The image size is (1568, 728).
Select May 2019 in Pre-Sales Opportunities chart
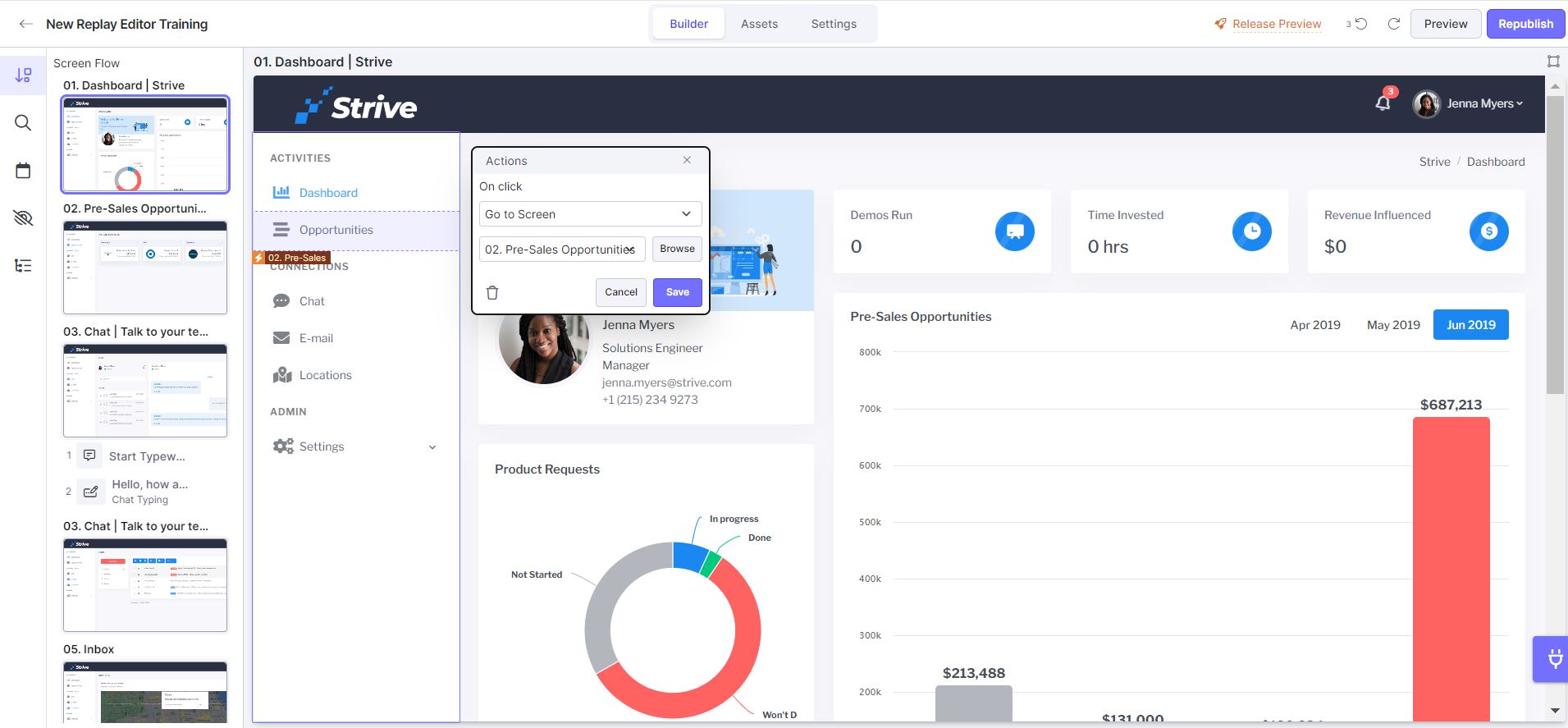click(1393, 325)
